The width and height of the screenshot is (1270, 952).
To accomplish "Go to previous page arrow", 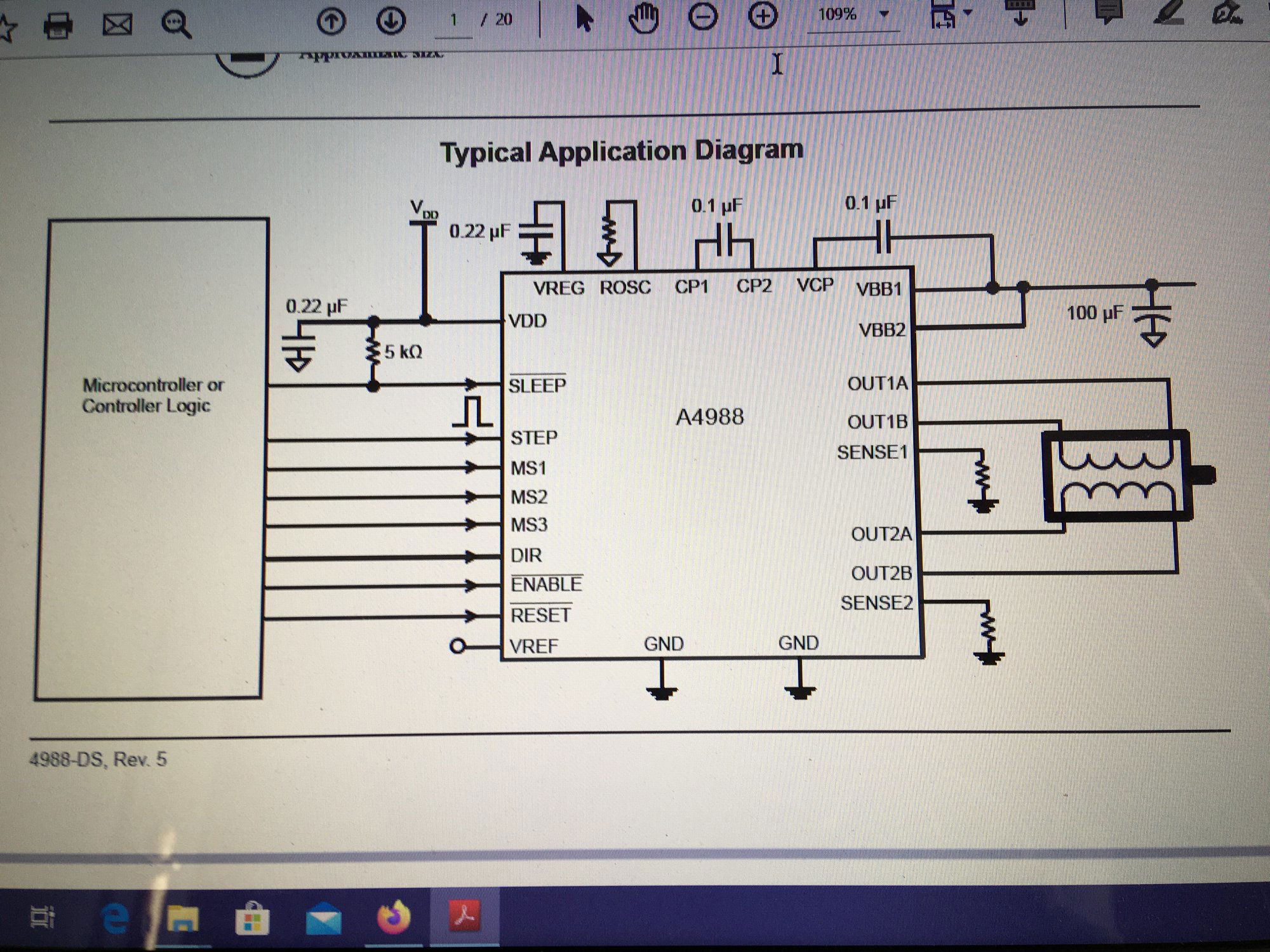I will pyautogui.click(x=331, y=22).
